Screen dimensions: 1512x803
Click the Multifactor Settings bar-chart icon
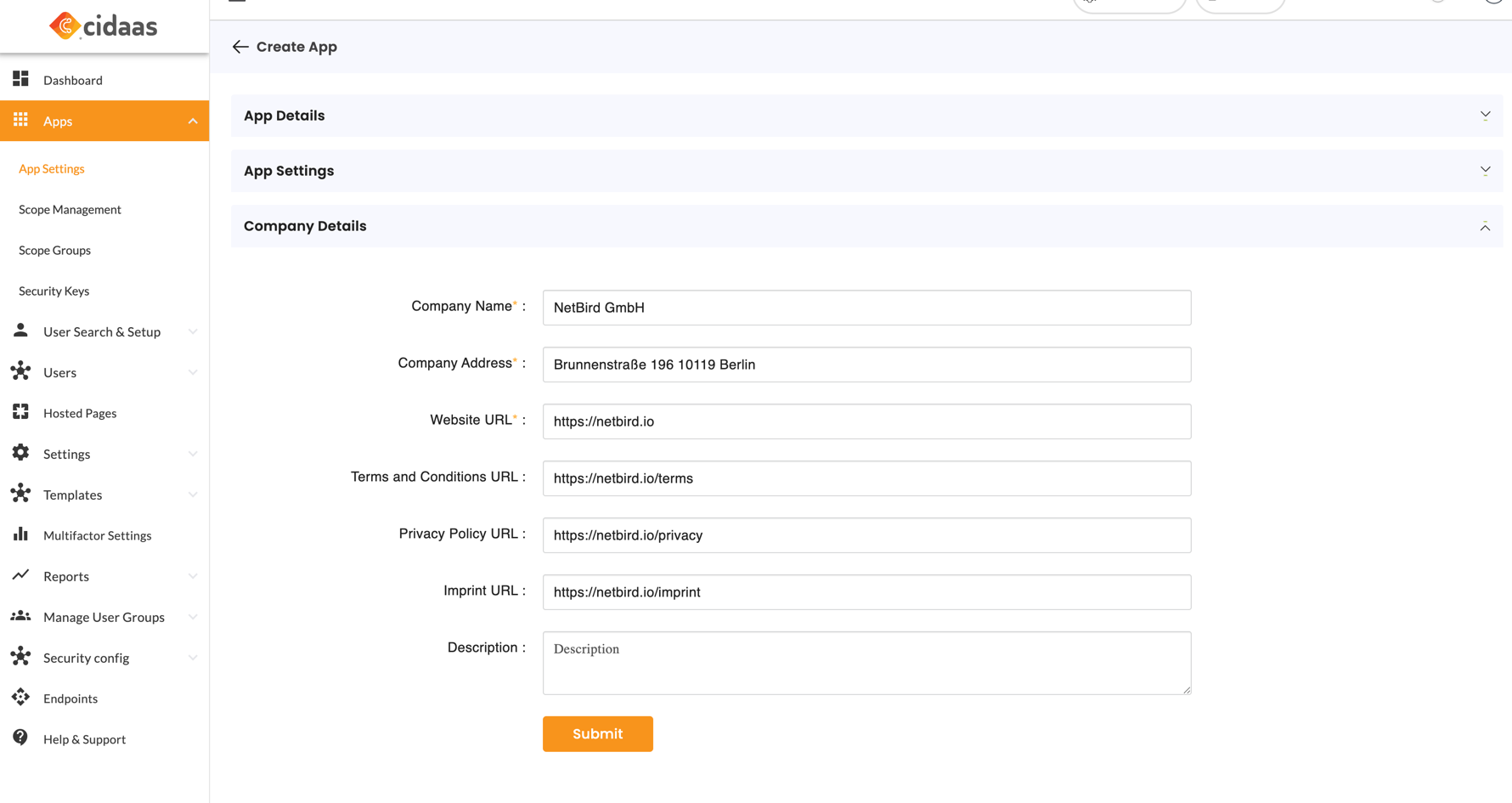coord(21,534)
